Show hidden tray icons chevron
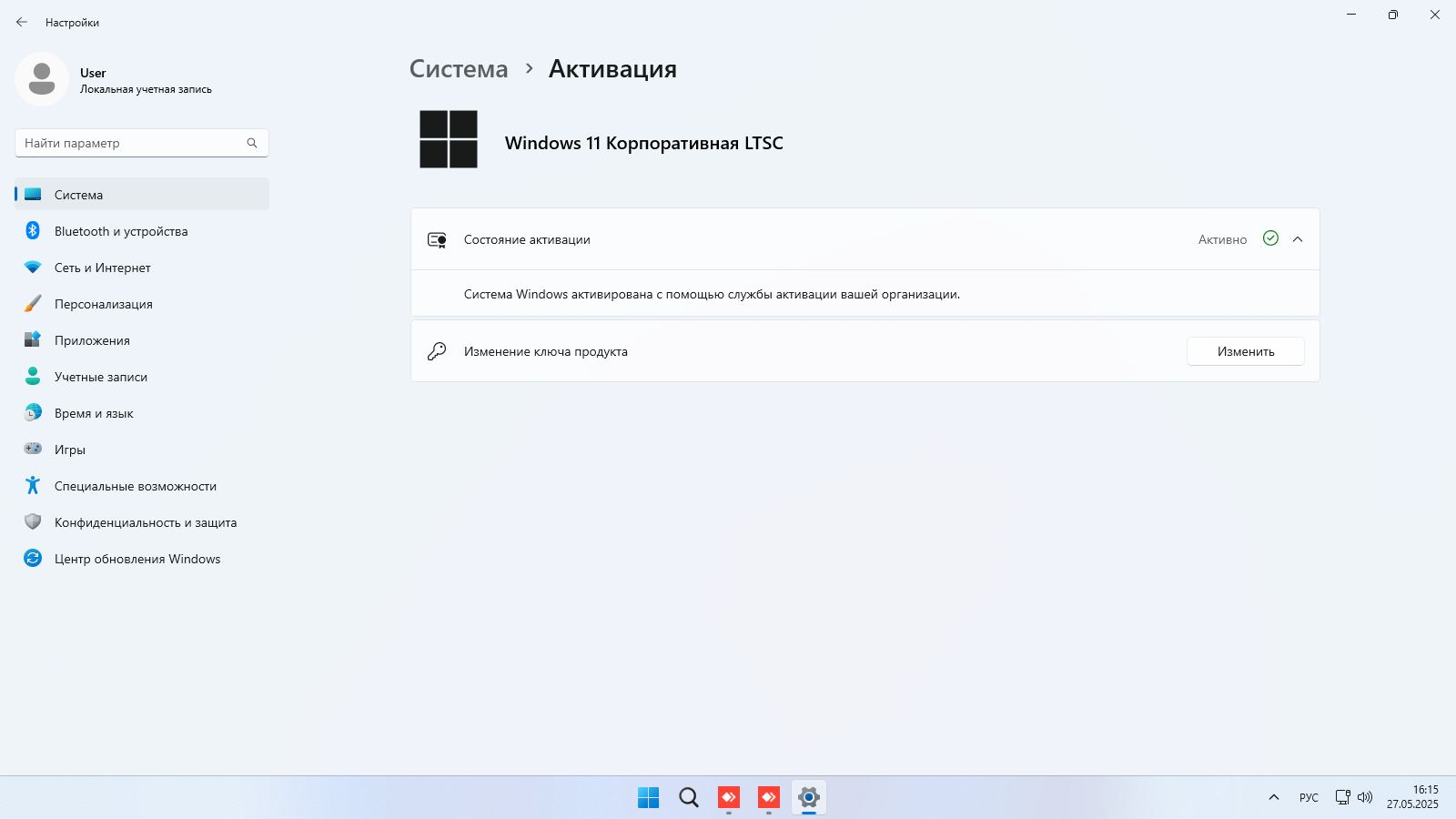This screenshot has height=819, width=1456. tap(1274, 797)
